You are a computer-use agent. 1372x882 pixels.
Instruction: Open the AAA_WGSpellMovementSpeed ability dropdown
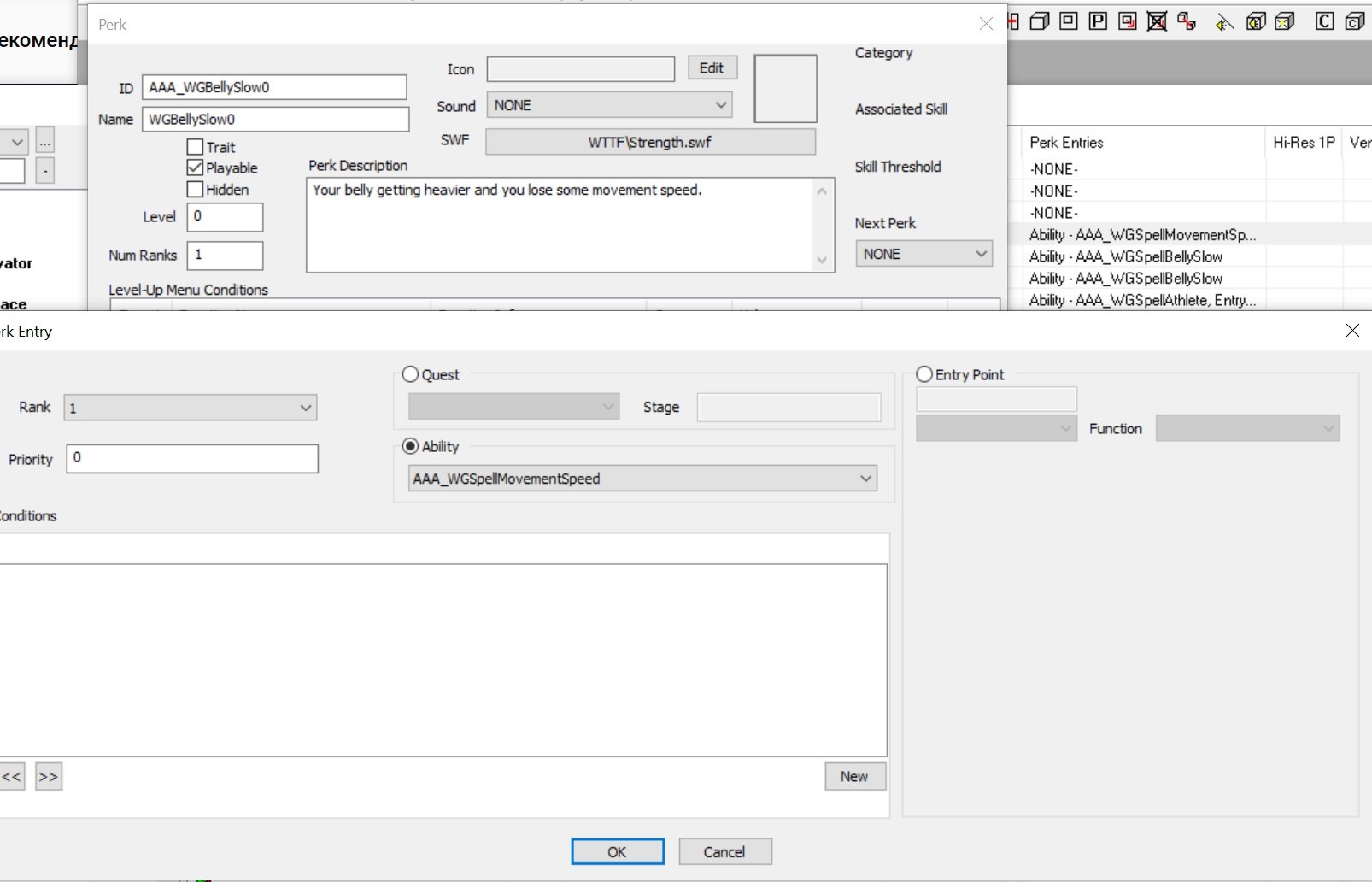tap(643, 479)
